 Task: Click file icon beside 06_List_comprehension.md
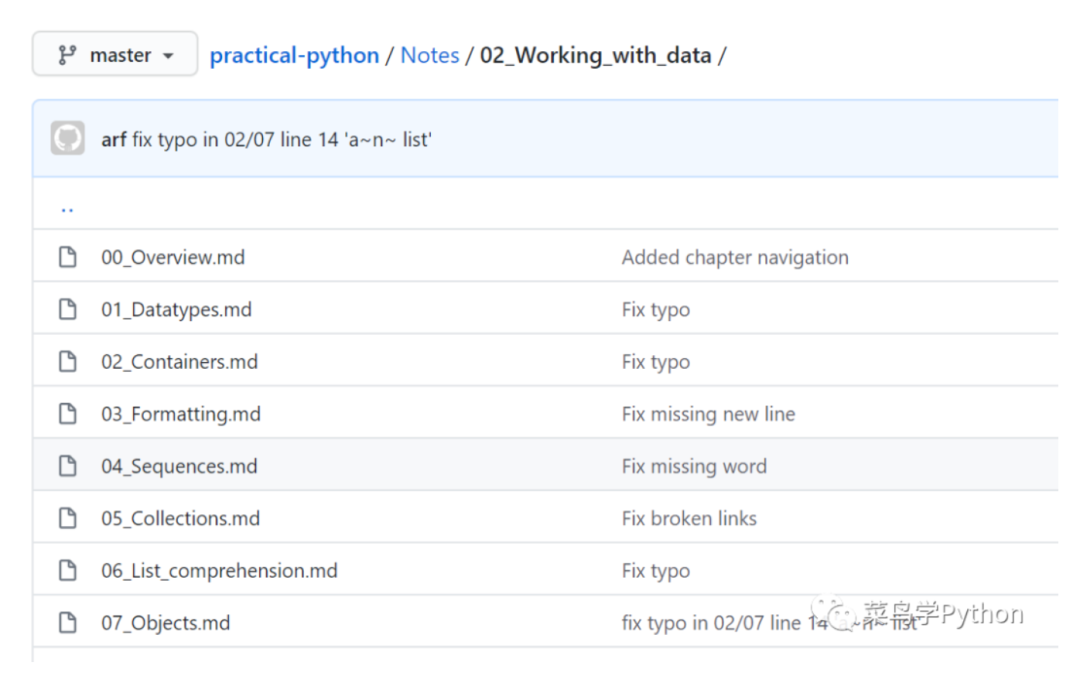[68, 571]
